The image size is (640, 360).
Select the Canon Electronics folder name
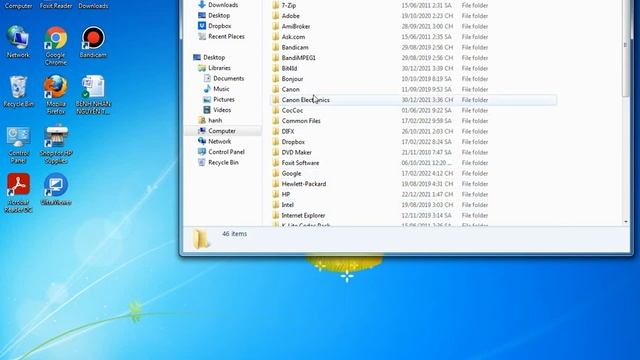pyautogui.click(x=305, y=100)
